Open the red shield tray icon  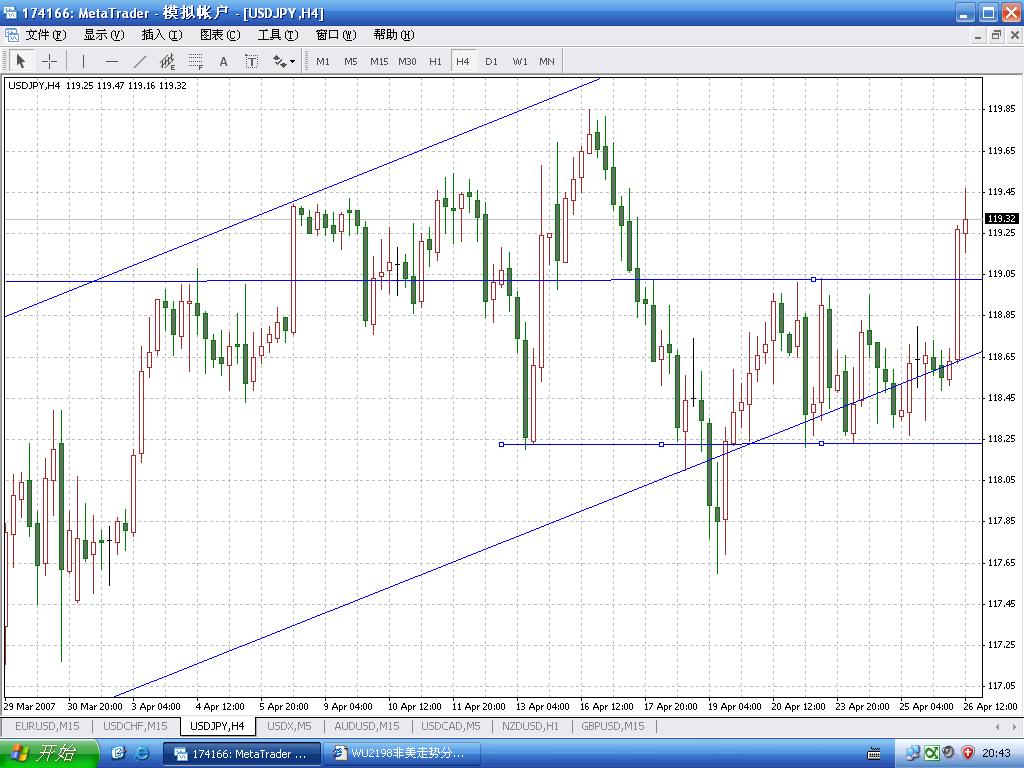(967, 754)
